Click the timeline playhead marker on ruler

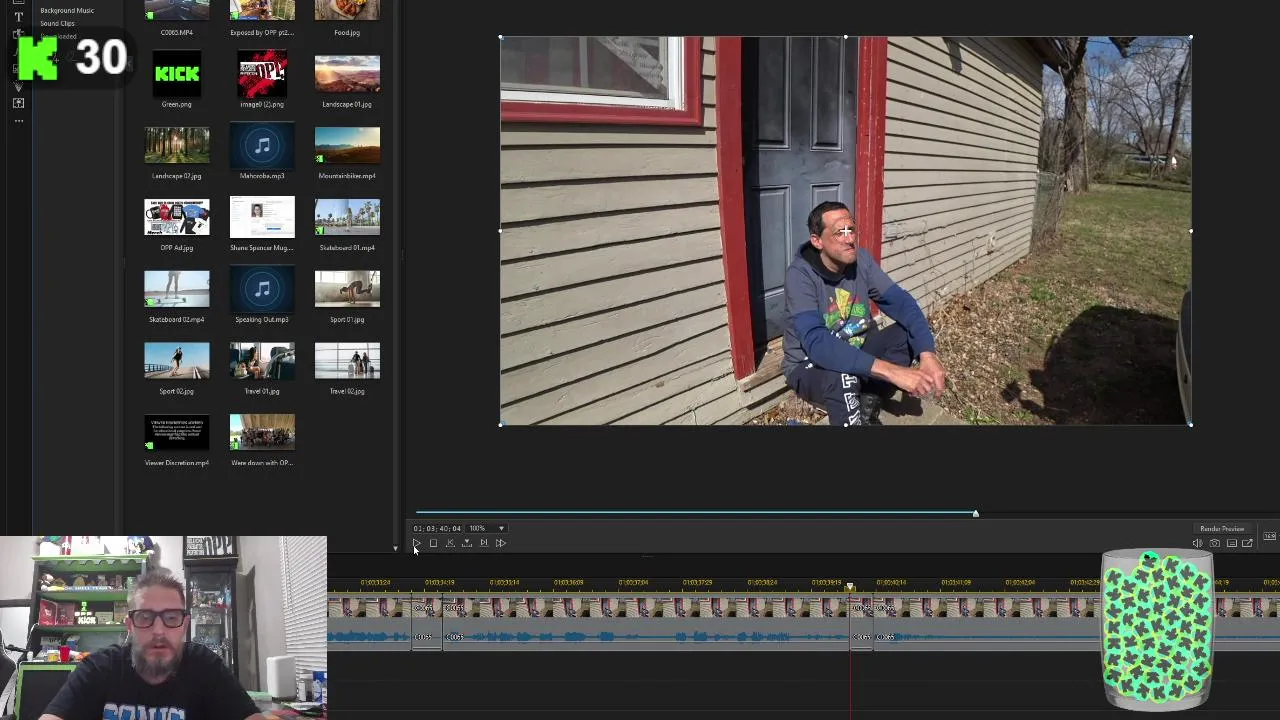pos(851,587)
